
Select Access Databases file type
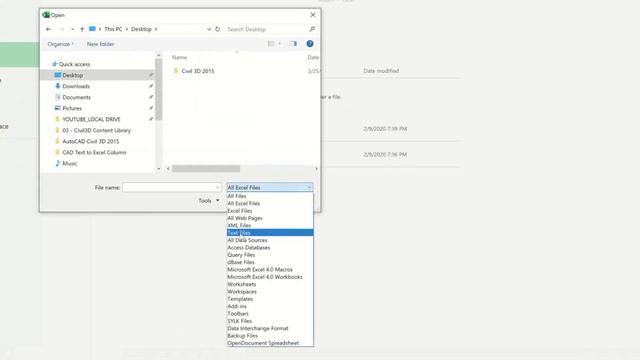270,247
